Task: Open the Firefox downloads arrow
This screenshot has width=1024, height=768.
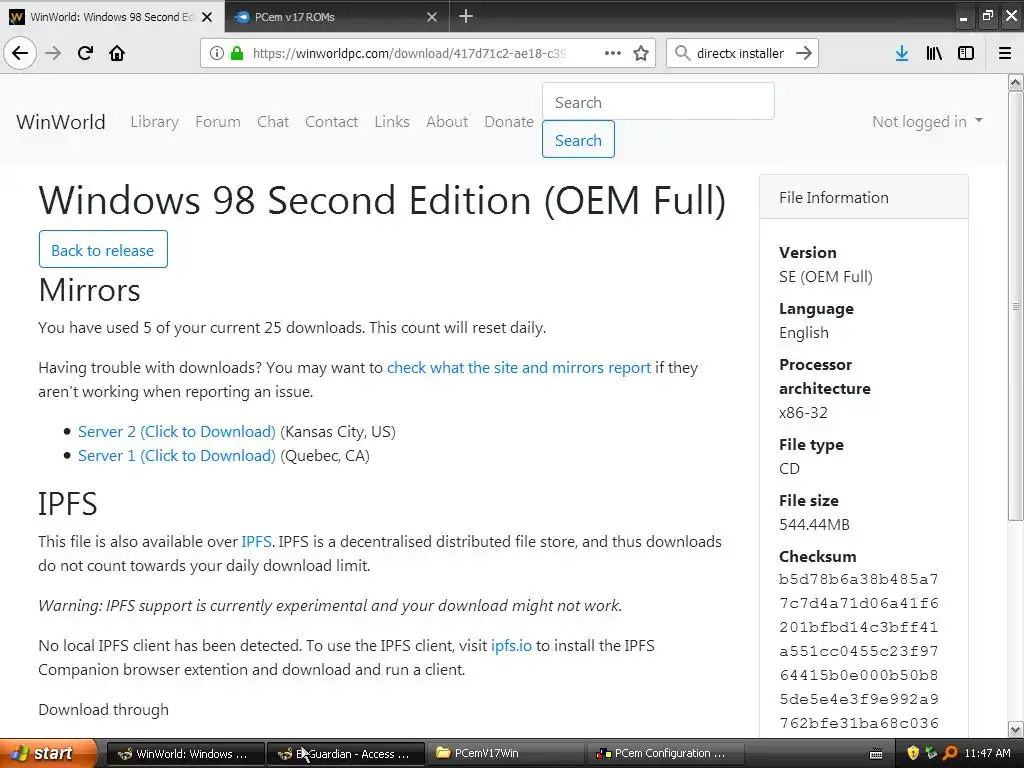Action: point(902,53)
